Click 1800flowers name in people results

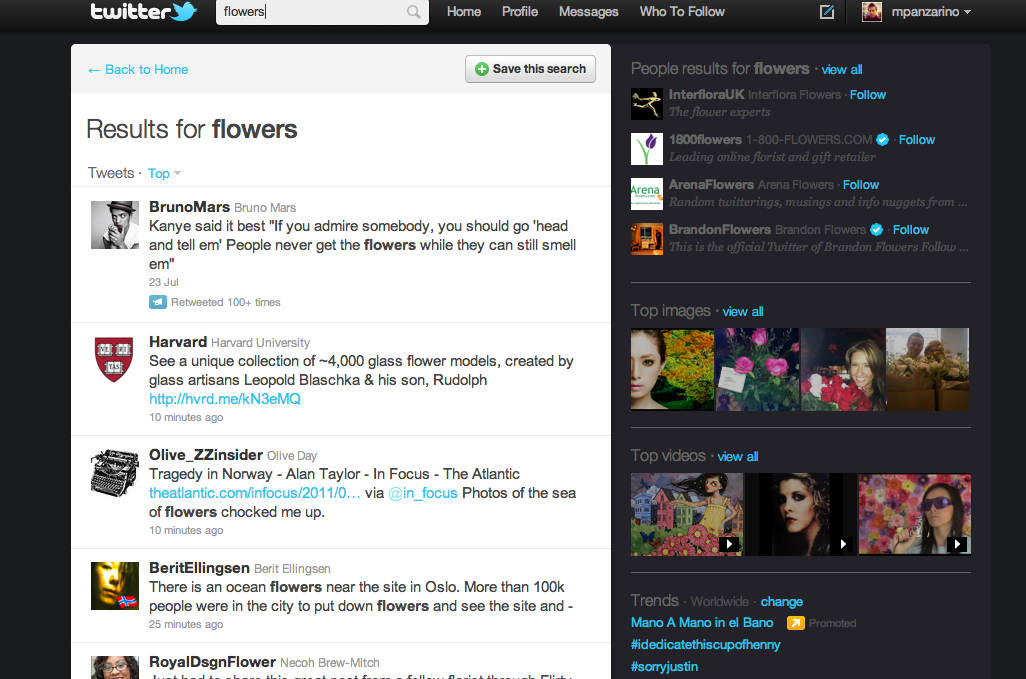705,139
